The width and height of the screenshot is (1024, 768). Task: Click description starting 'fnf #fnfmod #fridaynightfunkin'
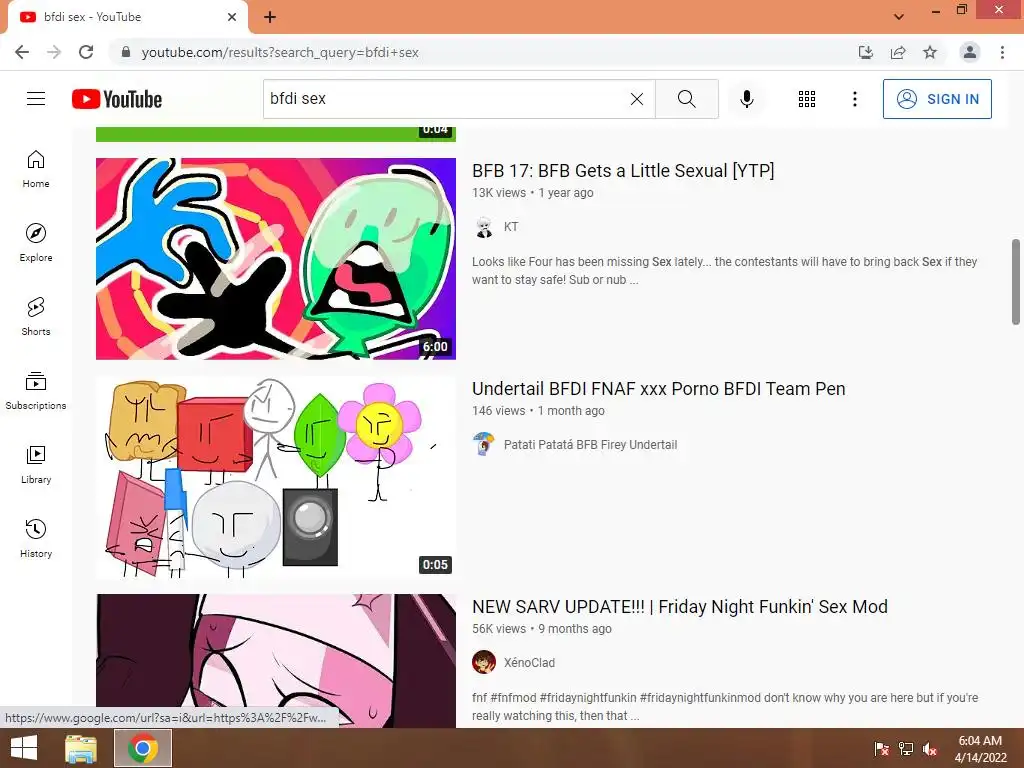point(725,707)
